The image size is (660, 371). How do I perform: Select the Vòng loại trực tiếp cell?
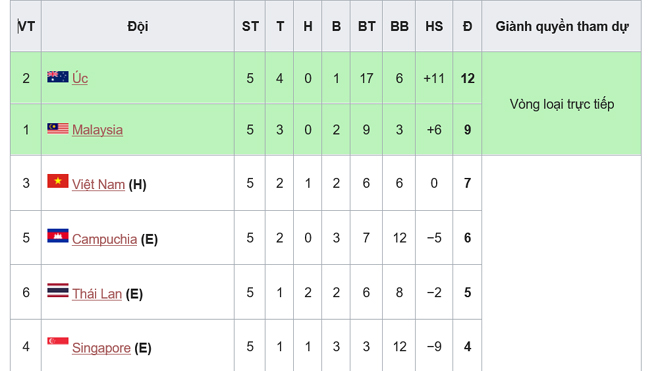point(562,104)
